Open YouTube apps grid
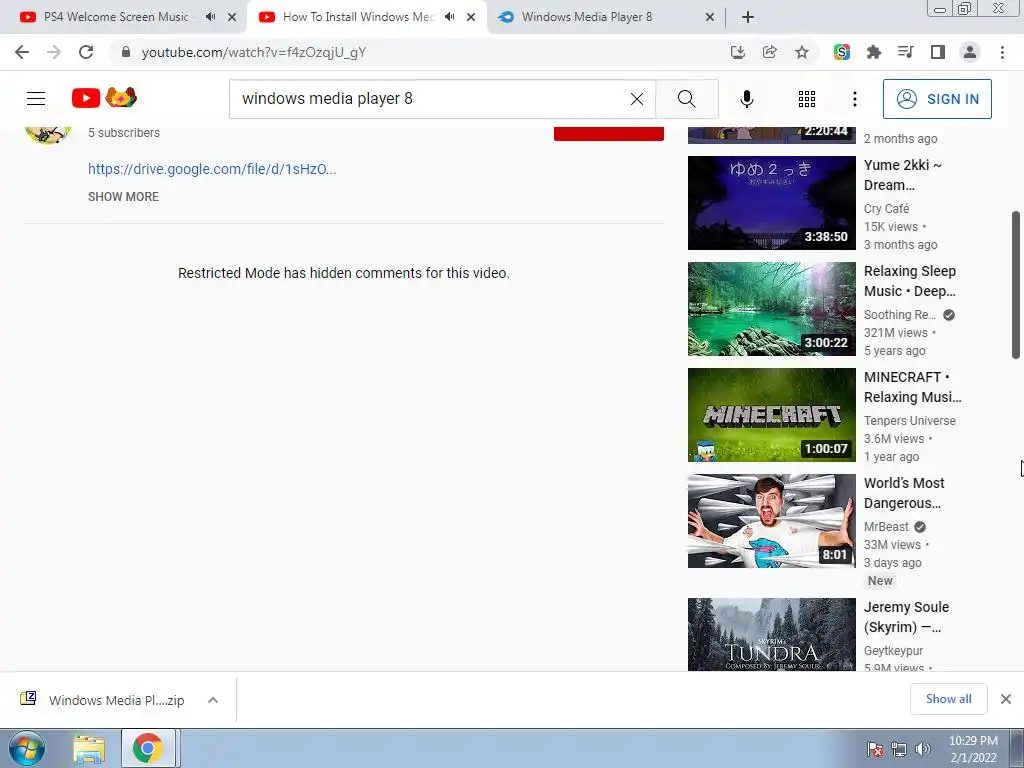Screen dimensions: 1024x768 click(x=807, y=99)
